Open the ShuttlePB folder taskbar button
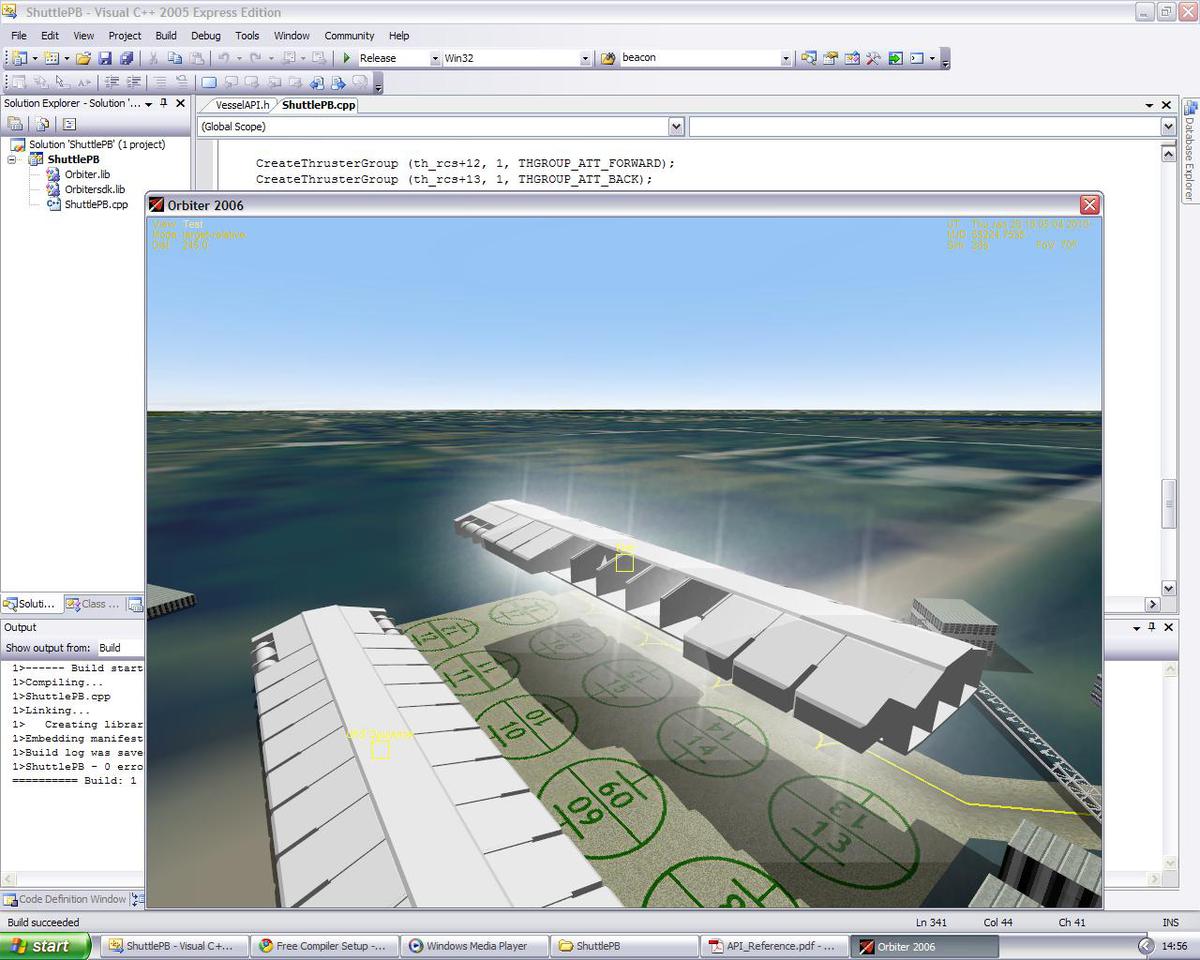Viewport: 1200px width, 960px height. [x=624, y=946]
